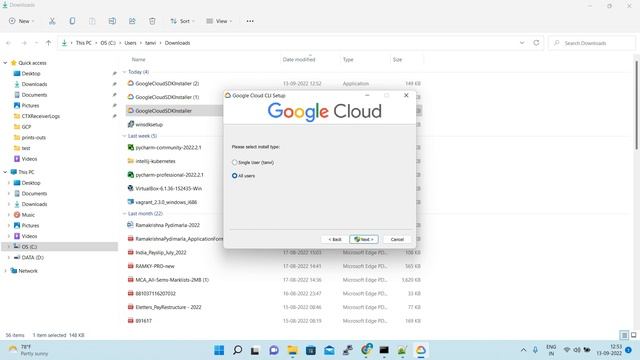The width and height of the screenshot is (640, 360).
Task: Expand DATA (D:) drive node
Action: click(x=9, y=258)
